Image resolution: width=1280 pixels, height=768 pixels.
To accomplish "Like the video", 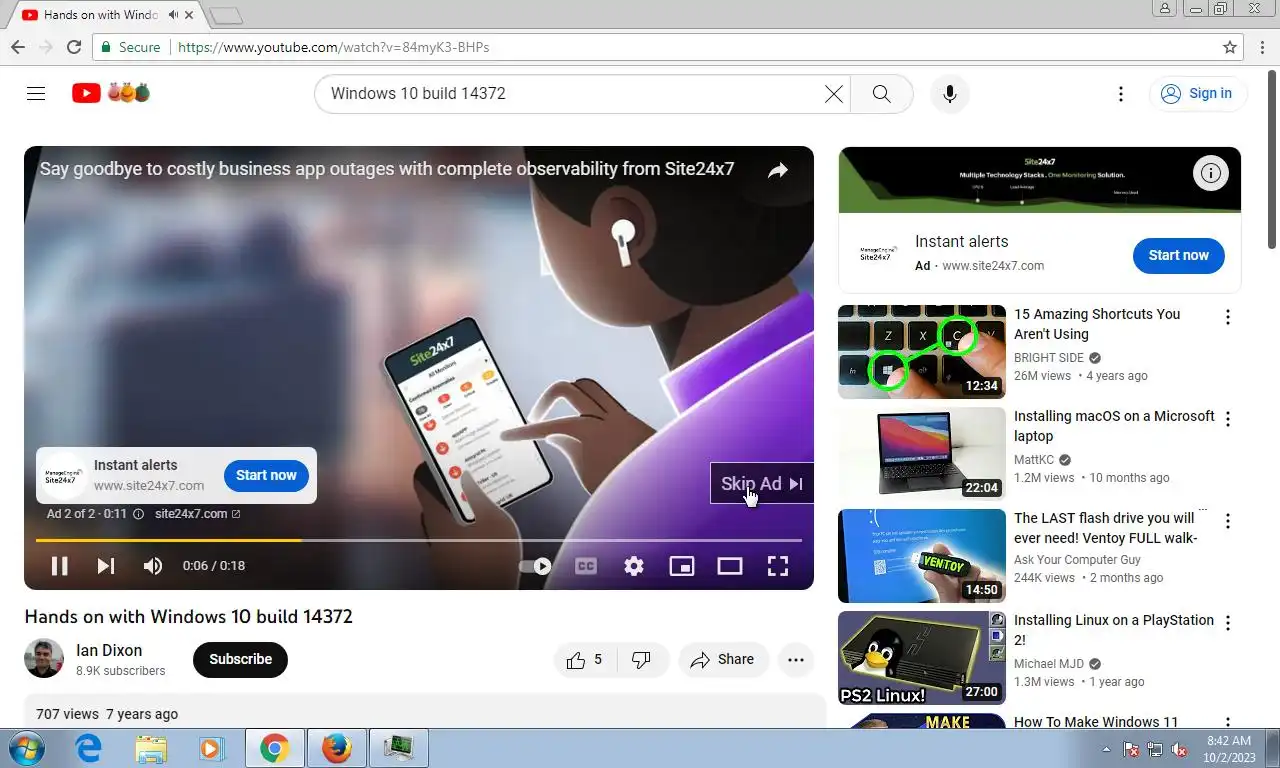I will (x=585, y=659).
